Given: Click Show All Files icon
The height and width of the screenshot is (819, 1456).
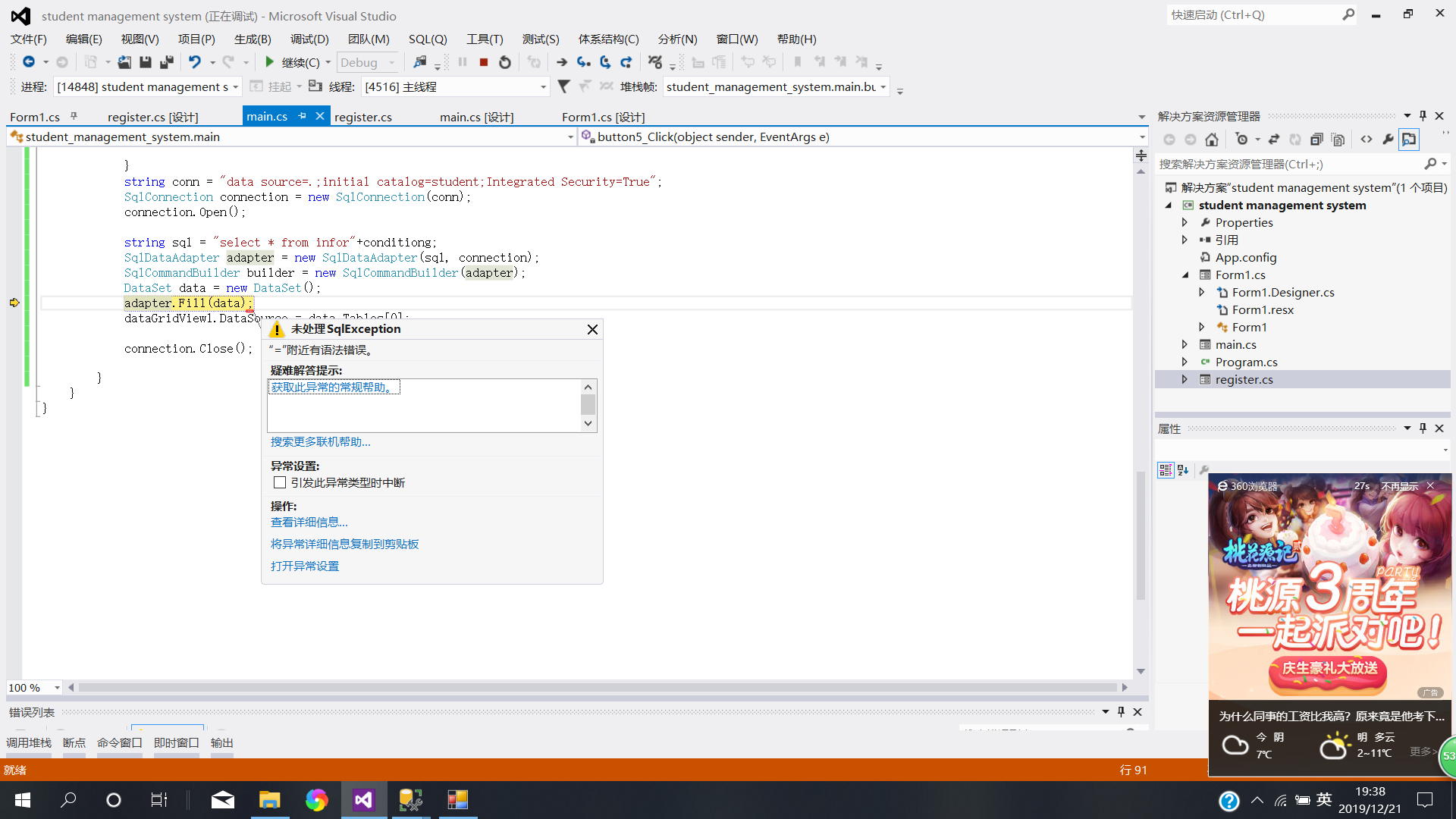Looking at the screenshot, I should click(x=1338, y=140).
